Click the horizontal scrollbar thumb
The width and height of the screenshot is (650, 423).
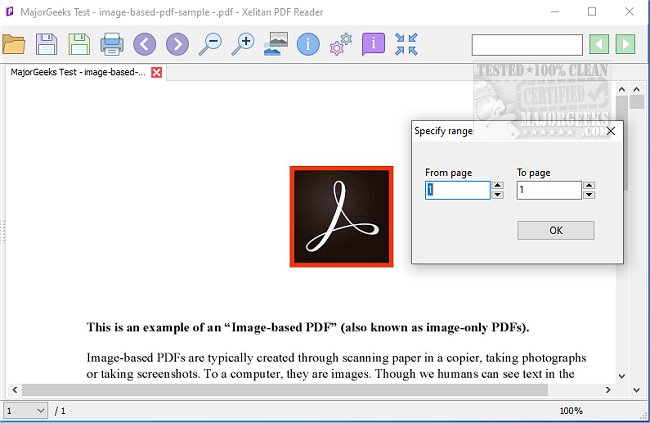coord(285,390)
